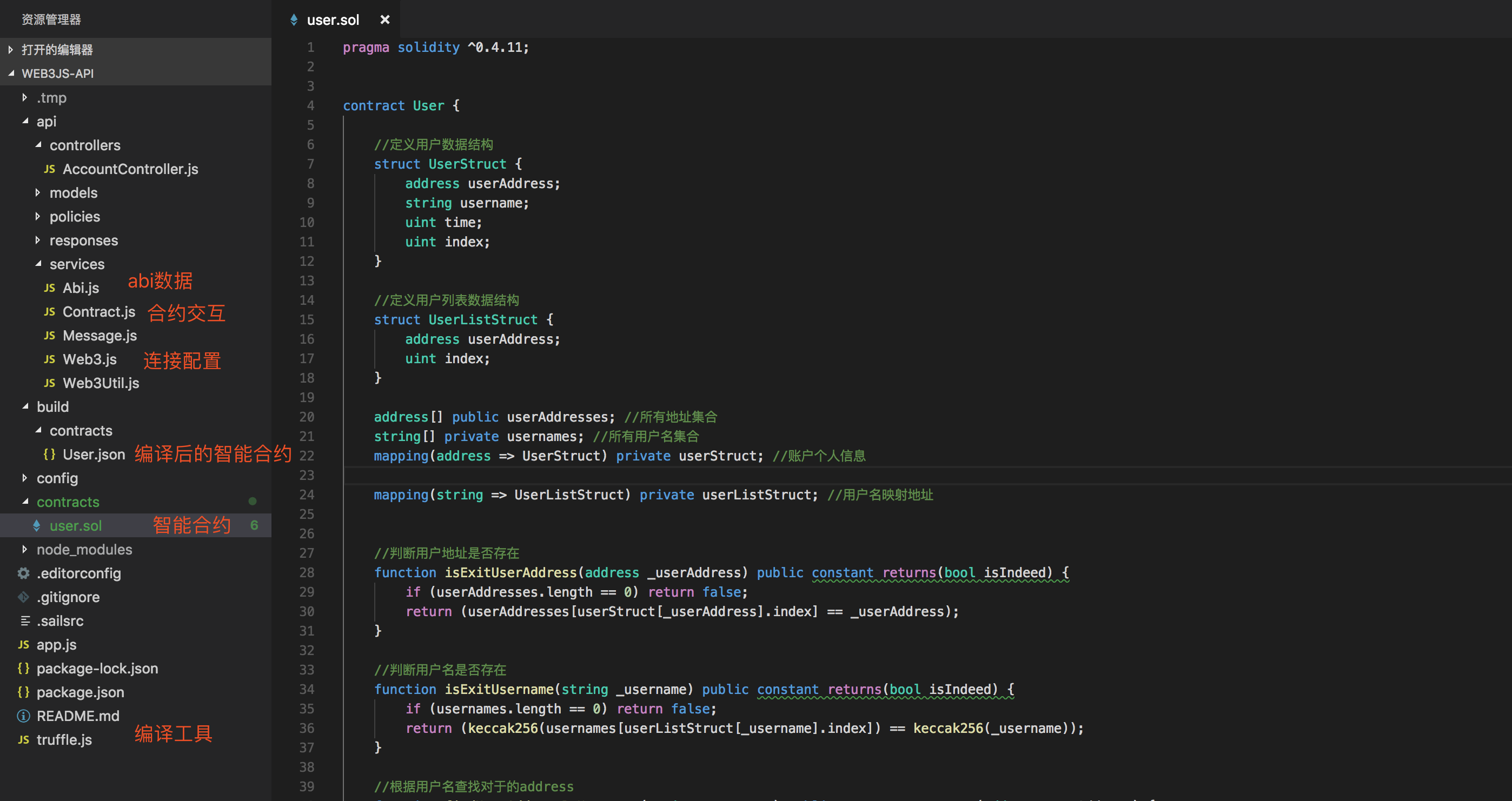Collapse the controllers folder arrow

tap(37, 145)
